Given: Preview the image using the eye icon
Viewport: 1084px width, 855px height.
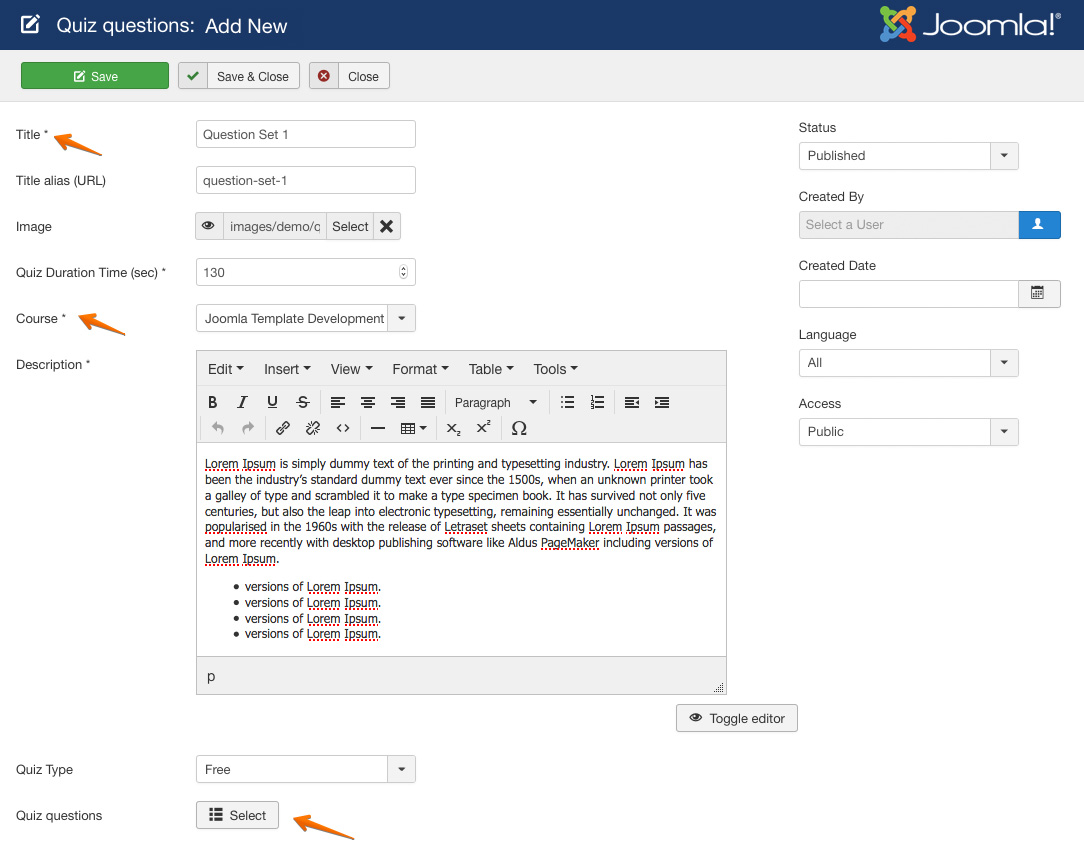Looking at the screenshot, I should coord(209,226).
